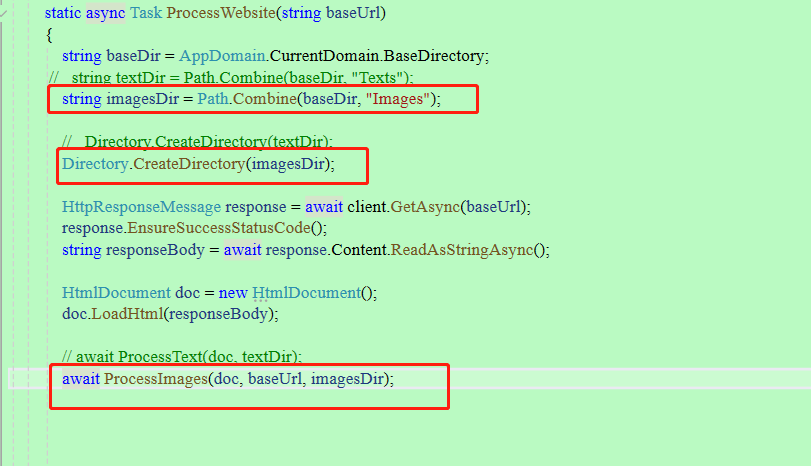
Task: Click the CurrentDomain property
Action: coord(325,56)
